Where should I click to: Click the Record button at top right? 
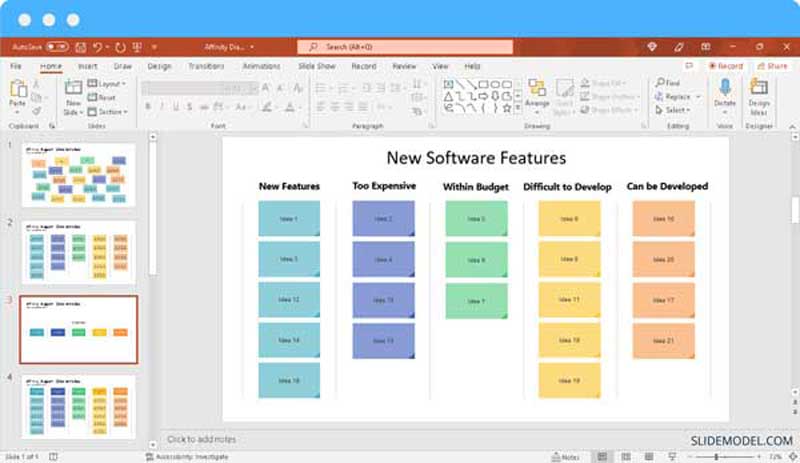[x=726, y=66]
